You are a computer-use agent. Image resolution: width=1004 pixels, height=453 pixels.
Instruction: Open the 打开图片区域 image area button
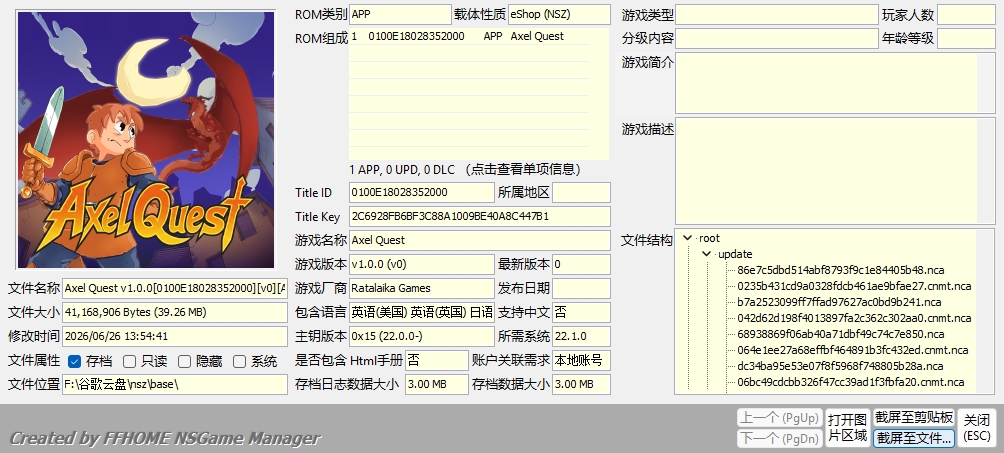point(848,428)
